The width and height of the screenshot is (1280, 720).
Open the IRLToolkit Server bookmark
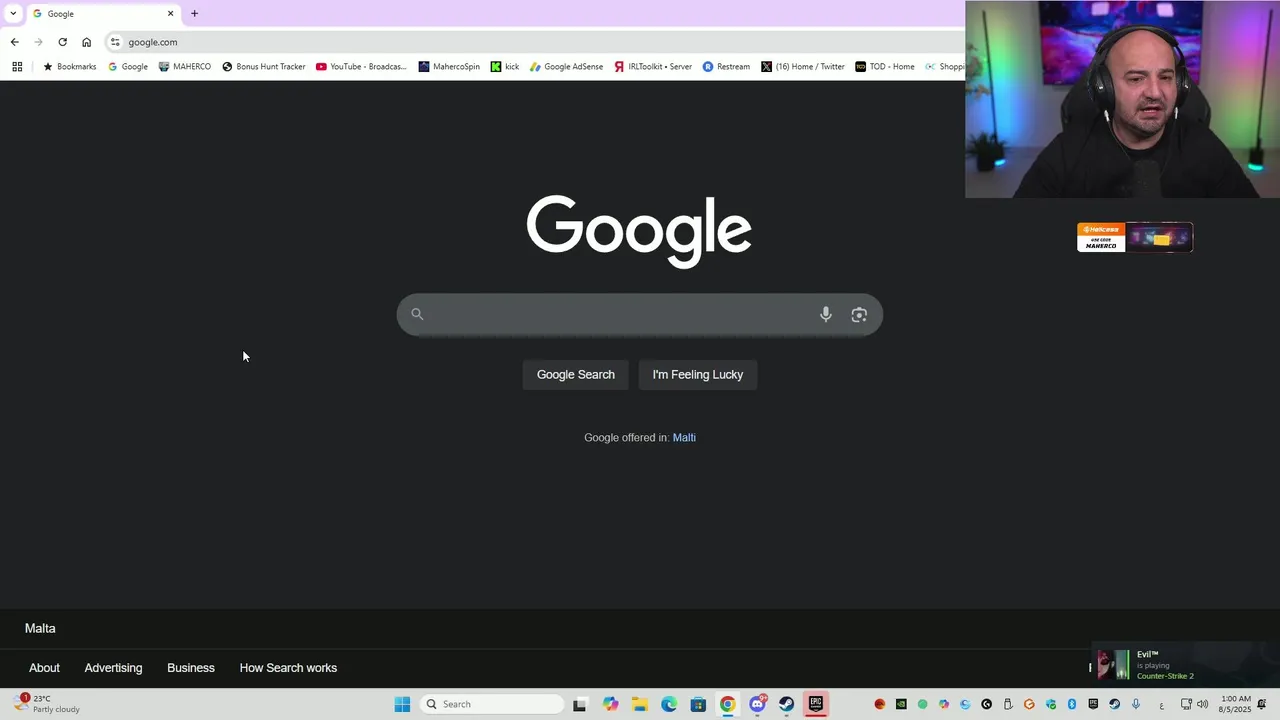pos(653,67)
